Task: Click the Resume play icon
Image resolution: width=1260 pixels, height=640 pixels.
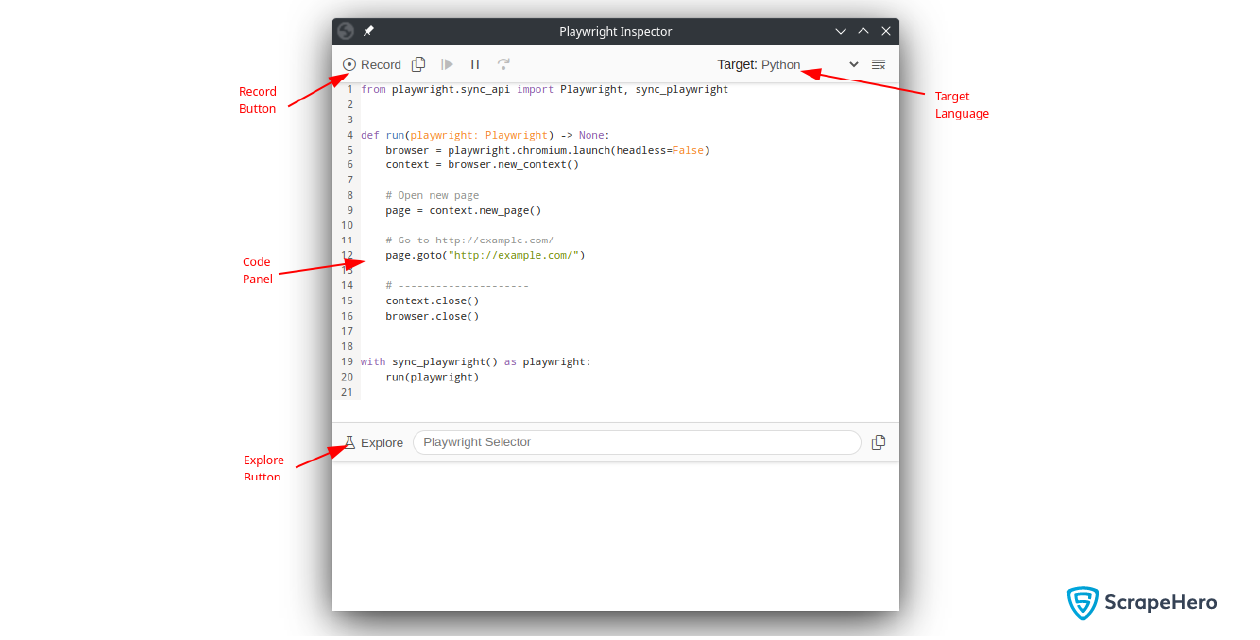Action: [447, 64]
